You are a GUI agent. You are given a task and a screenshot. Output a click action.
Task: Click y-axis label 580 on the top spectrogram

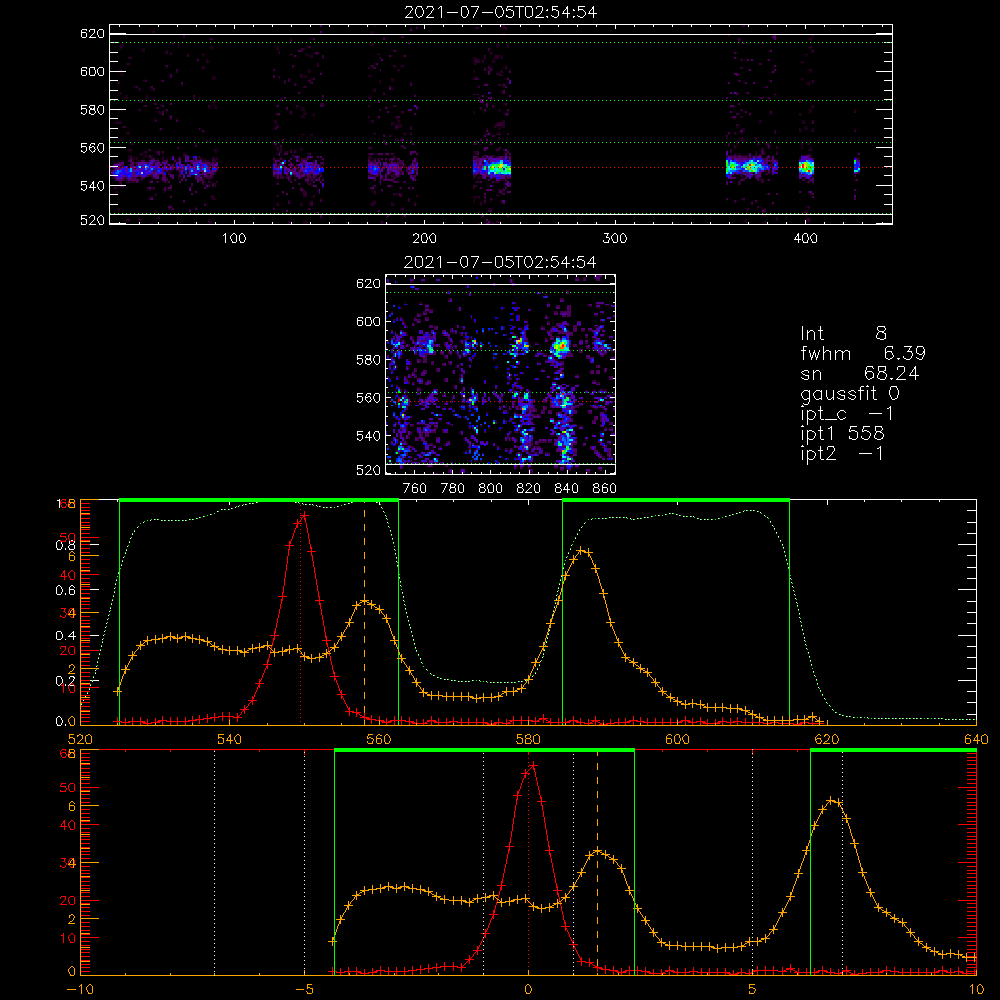[x=92, y=110]
